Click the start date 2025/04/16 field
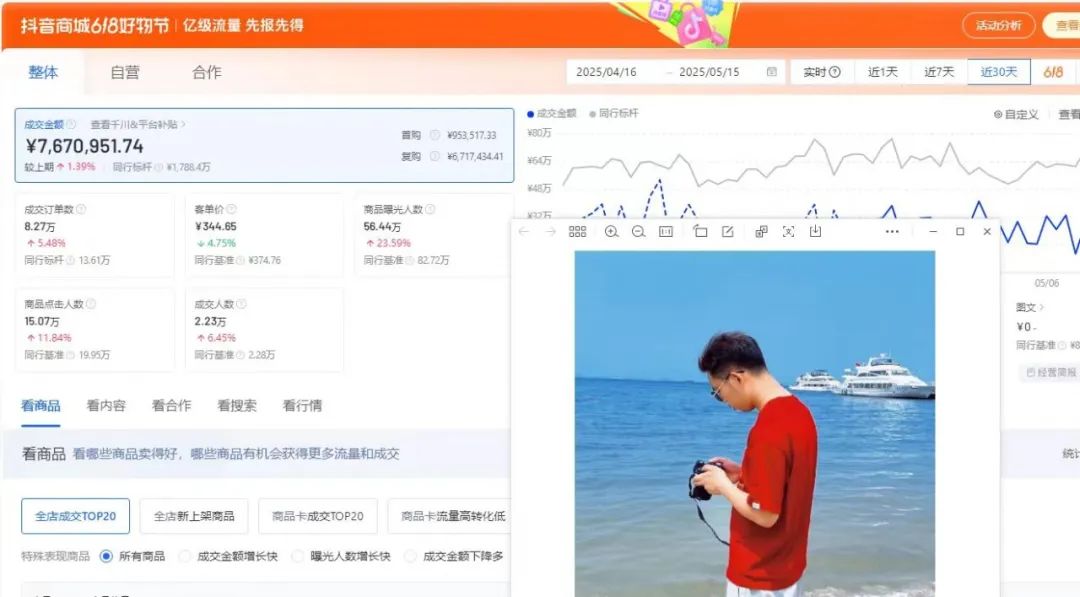 606,72
